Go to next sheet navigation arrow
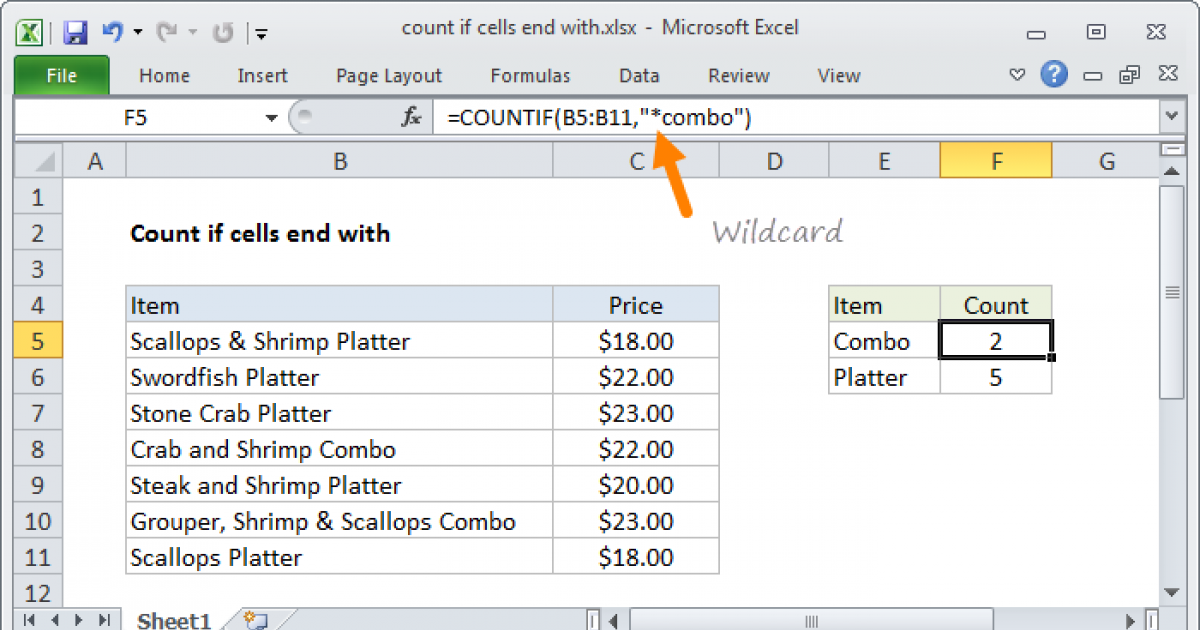The image size is (1200, 630). [x=80, y=620]
